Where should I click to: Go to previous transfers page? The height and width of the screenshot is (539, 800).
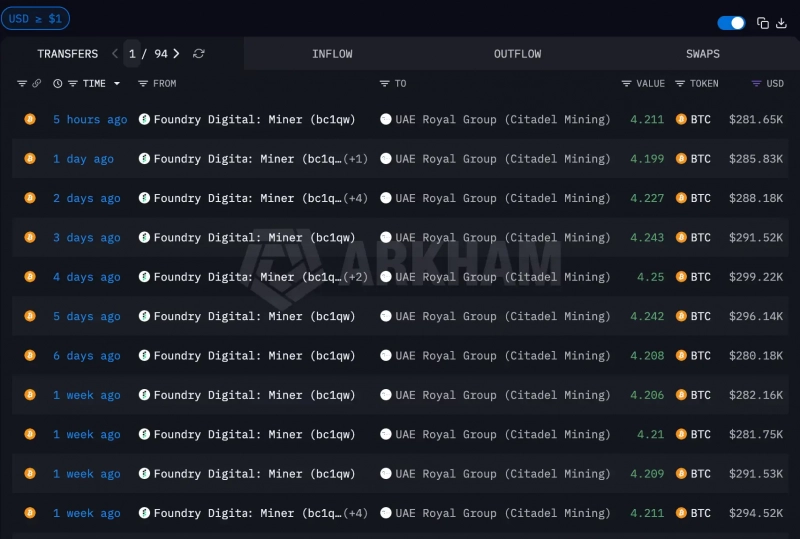(x=115, y=54)
